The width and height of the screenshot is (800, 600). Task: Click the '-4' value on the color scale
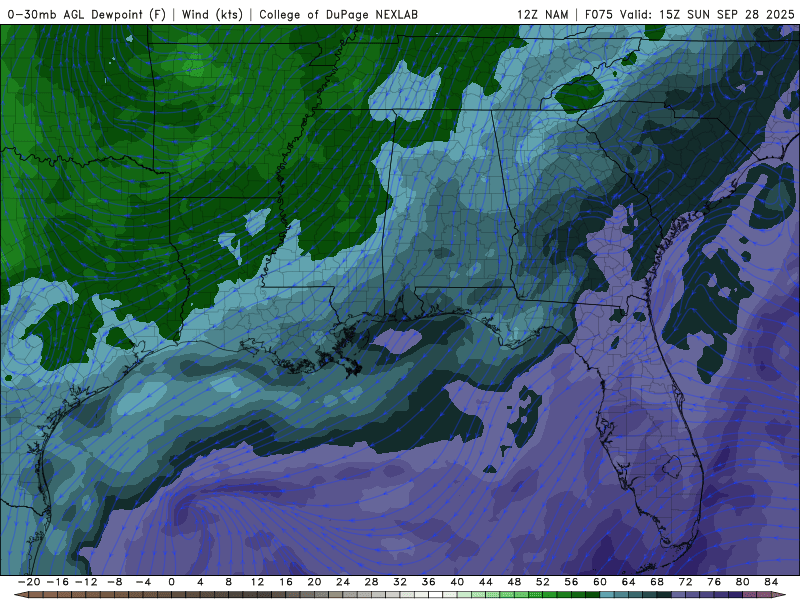coord(143,582)
